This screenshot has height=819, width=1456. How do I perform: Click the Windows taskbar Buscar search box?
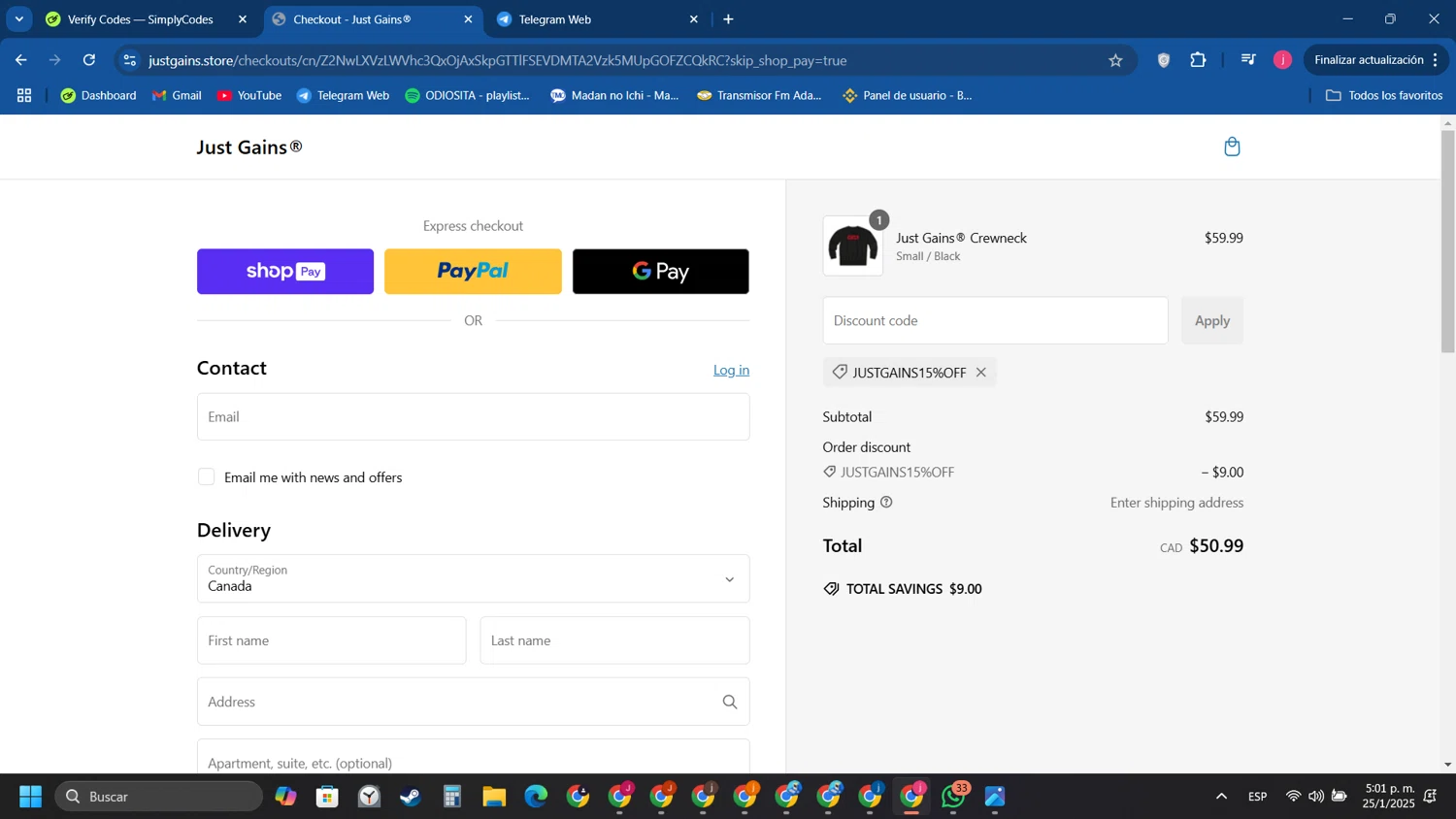(158, 797)
